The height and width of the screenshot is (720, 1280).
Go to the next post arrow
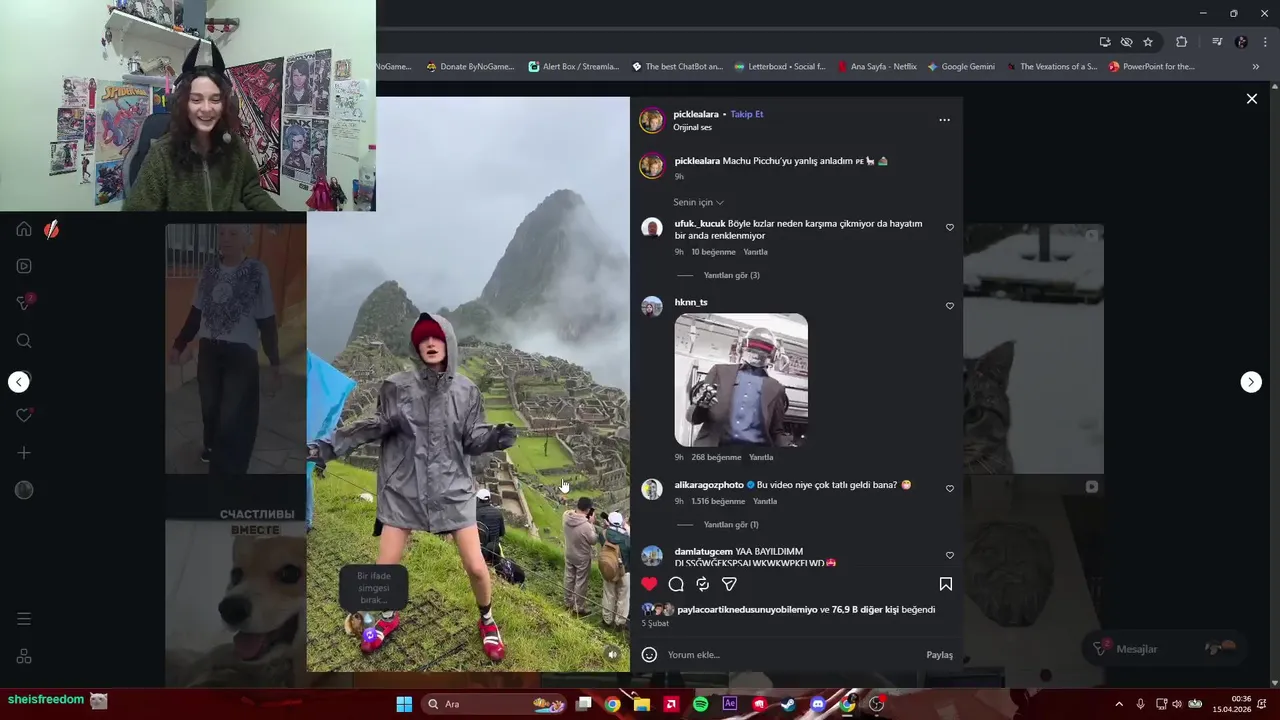(1251, 382)
